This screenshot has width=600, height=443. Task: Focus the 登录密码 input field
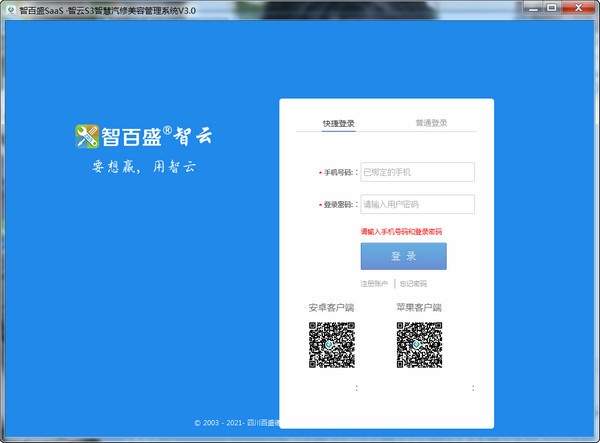click(416, 205)
